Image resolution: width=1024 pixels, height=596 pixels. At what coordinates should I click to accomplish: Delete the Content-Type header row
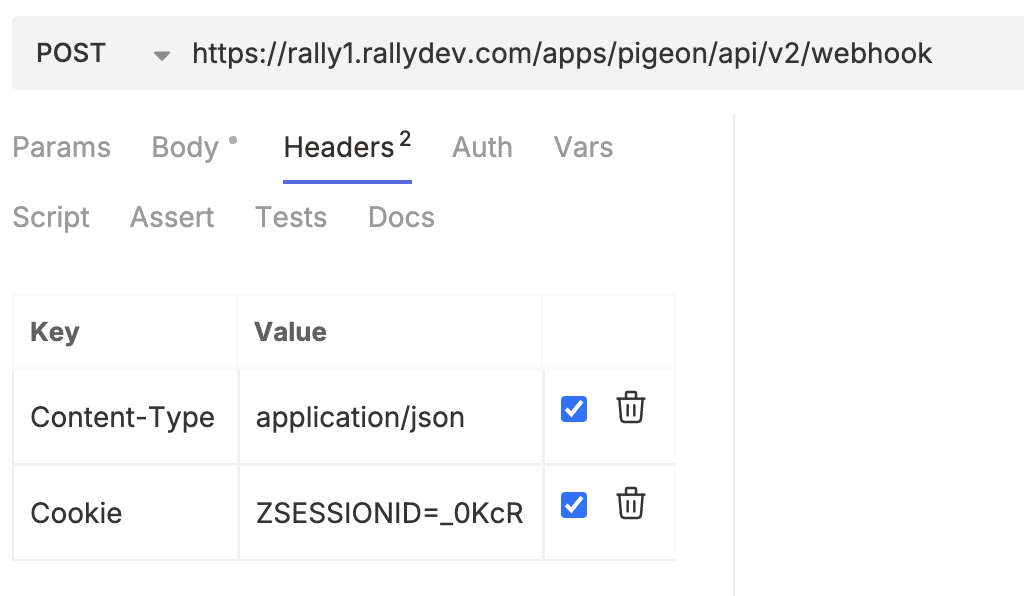630,408
